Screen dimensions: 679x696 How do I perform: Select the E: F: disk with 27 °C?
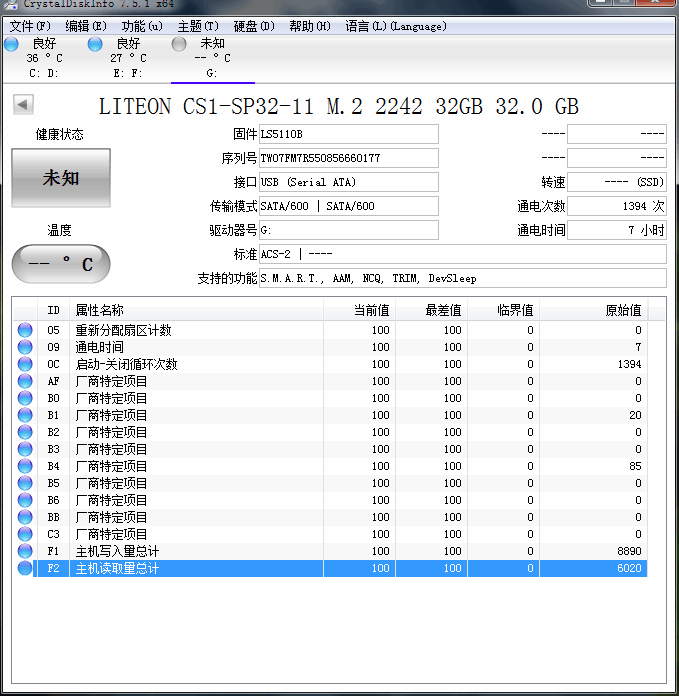click(x=128, y=58)
